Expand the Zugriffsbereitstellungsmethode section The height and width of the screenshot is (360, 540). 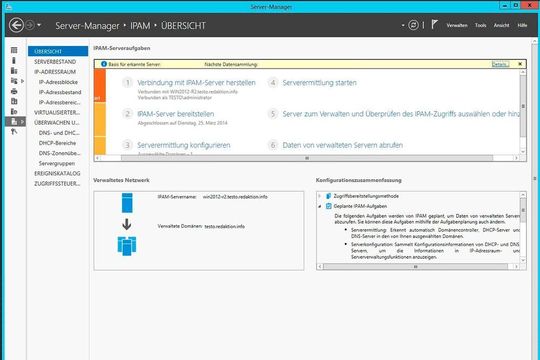pos(320,196)
